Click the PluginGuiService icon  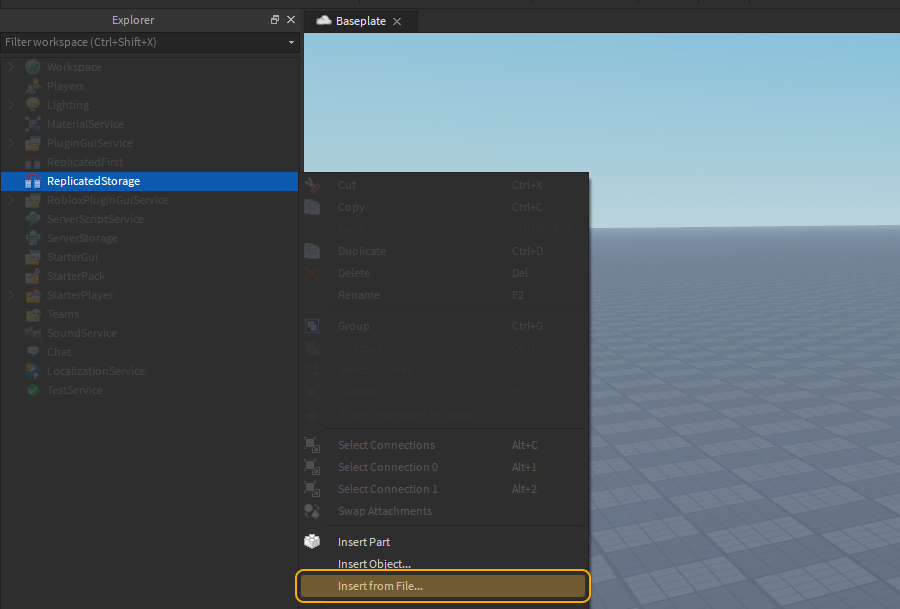pyautogui.click(x=33, y=143)
